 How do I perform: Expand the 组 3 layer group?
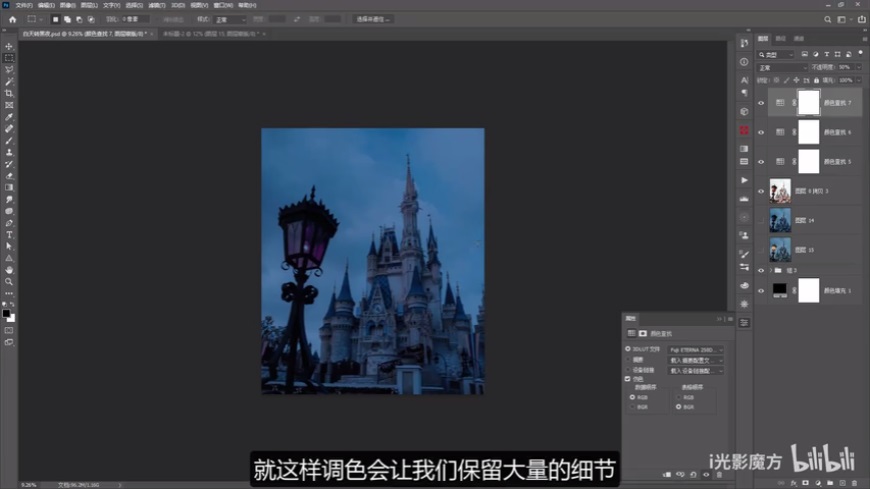[x=771, y=270]
